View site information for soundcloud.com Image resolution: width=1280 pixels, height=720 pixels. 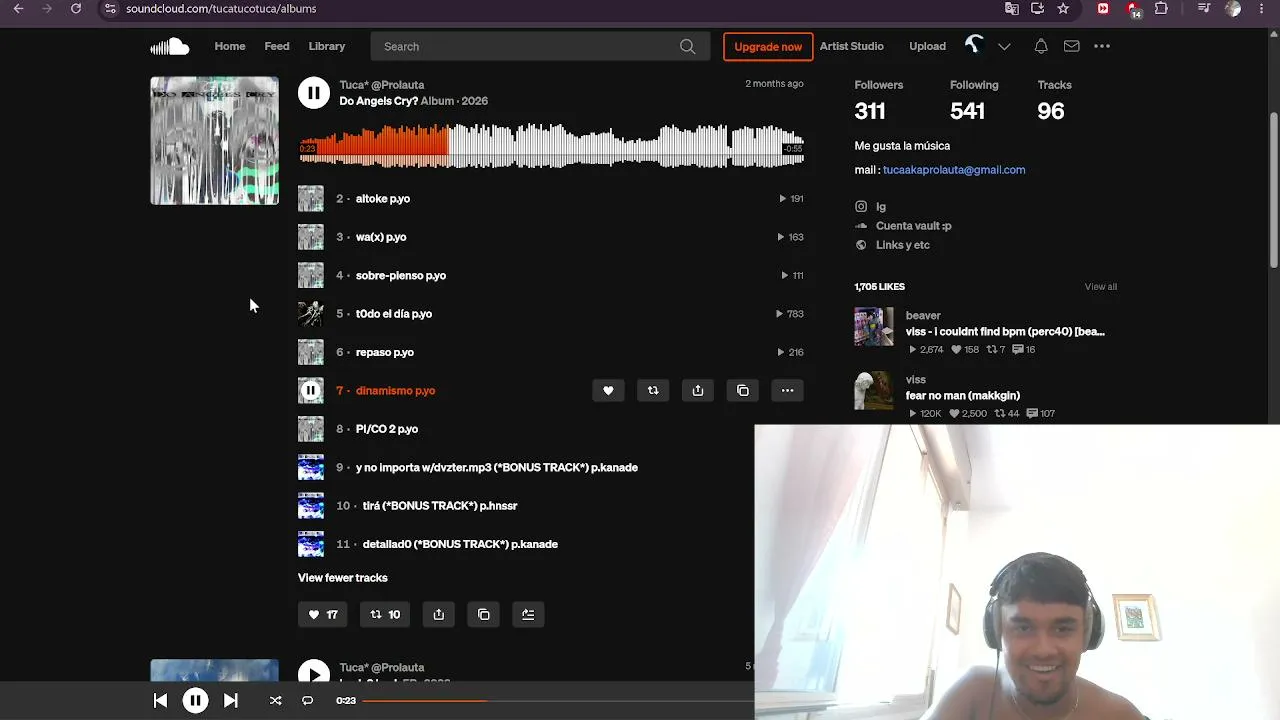point(110,9)
